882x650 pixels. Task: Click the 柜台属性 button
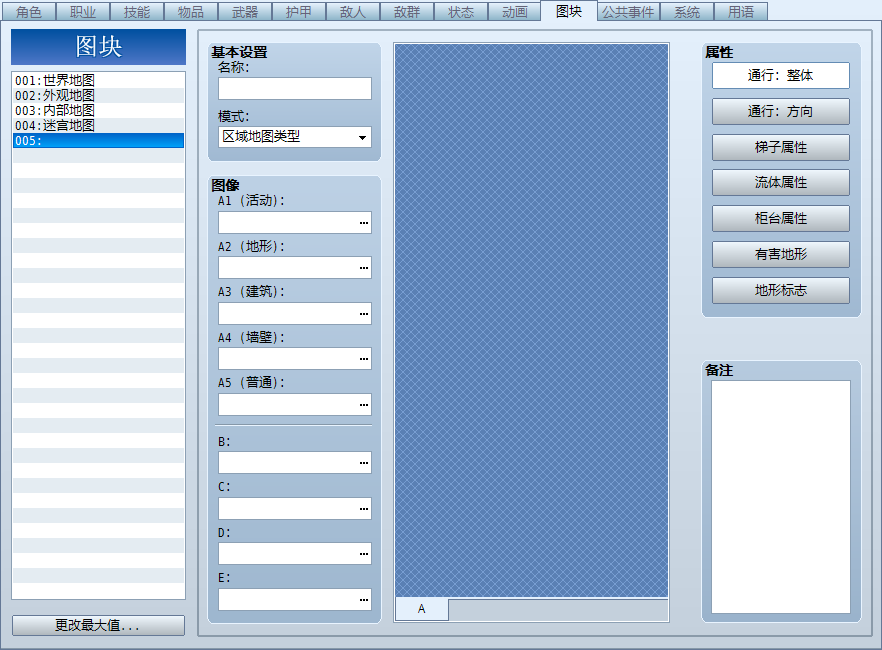pos(781,219)
